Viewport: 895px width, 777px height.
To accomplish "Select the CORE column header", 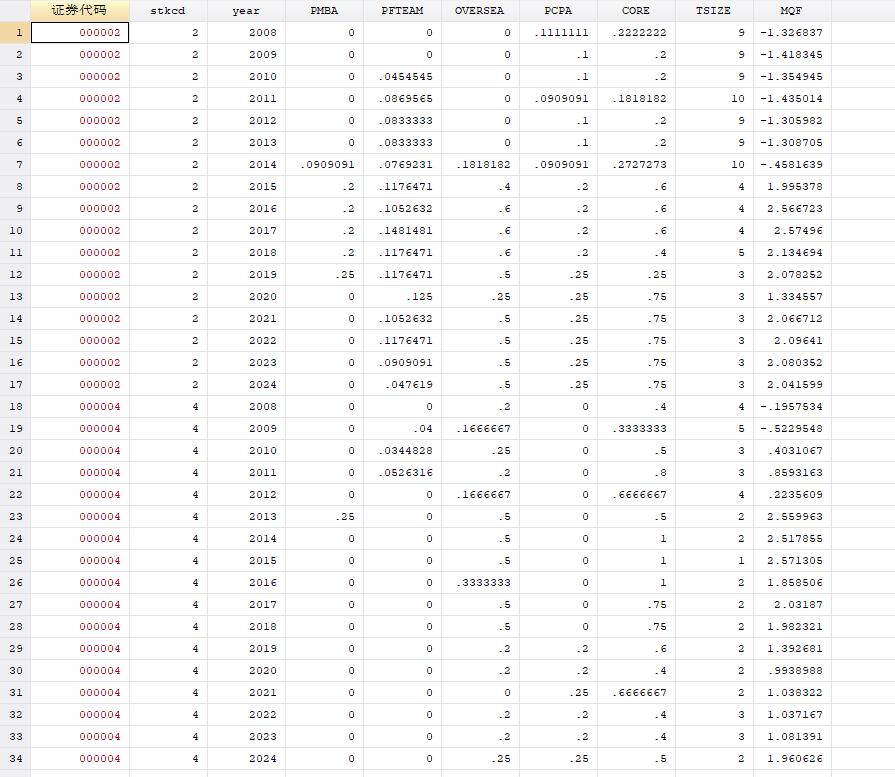I will tap(636, 10).
